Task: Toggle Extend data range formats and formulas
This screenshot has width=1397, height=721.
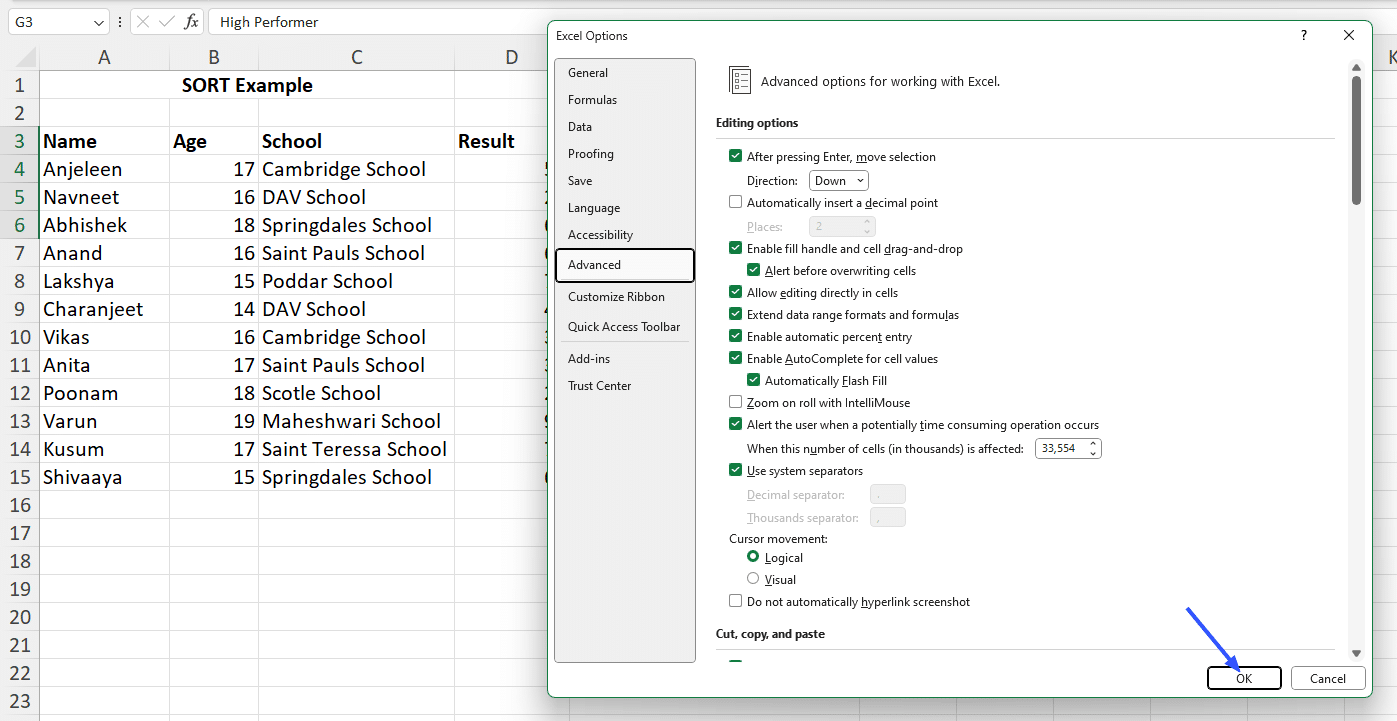Action: point(736,315)
